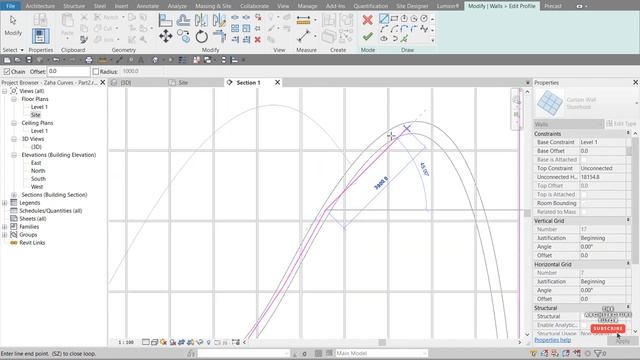This screenshot has height=360, width=640.
Task: Toggle Top is Attached checkbox
Action: point(583,194)
